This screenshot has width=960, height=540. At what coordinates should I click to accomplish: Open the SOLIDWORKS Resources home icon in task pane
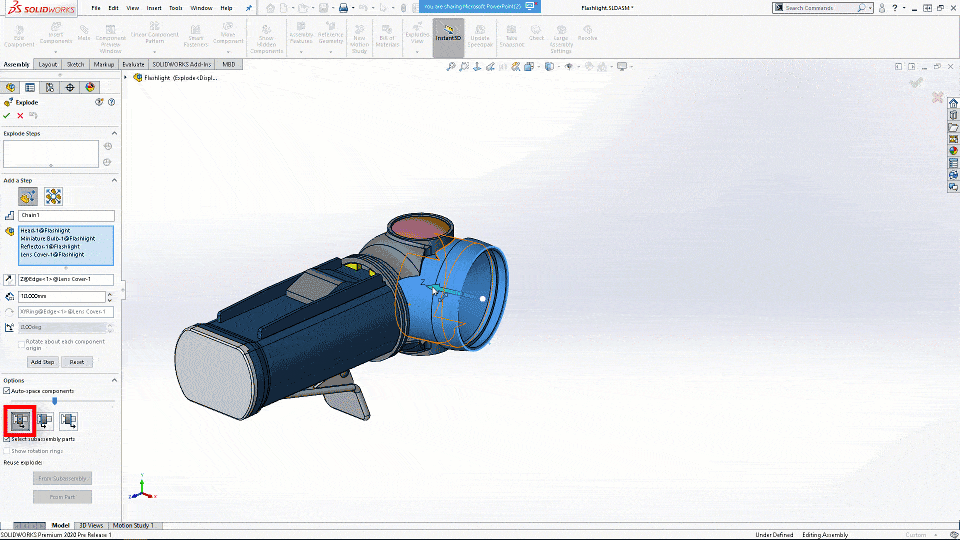pyautogui.click(x=953, y=103)
